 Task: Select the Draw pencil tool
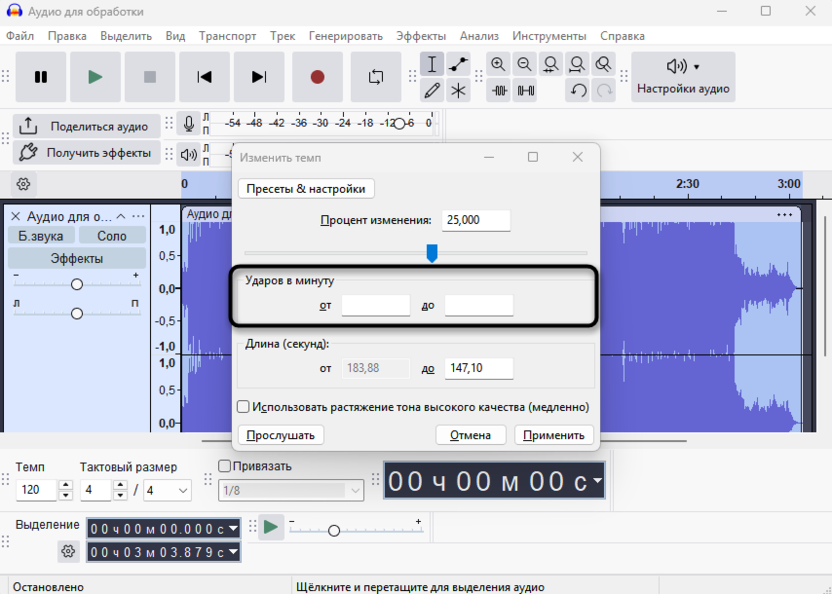point(432,91)
